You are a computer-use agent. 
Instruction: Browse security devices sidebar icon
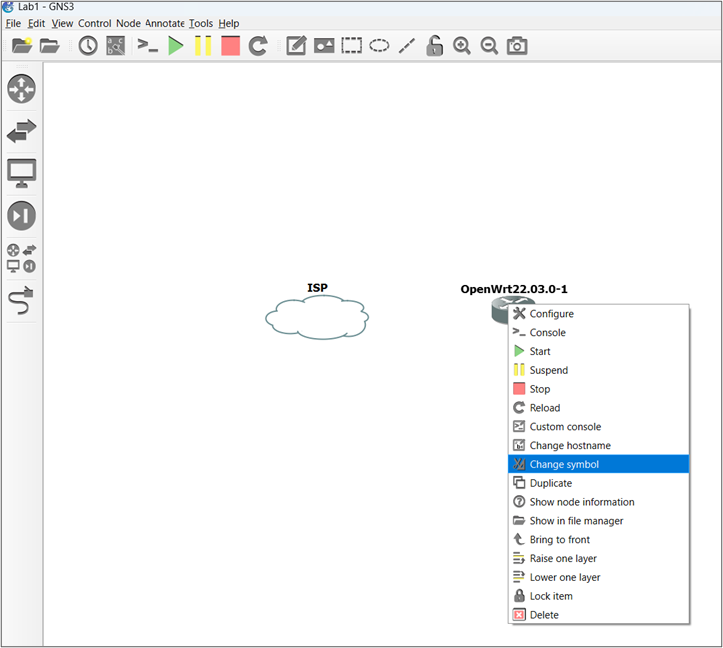click(21, 215)
